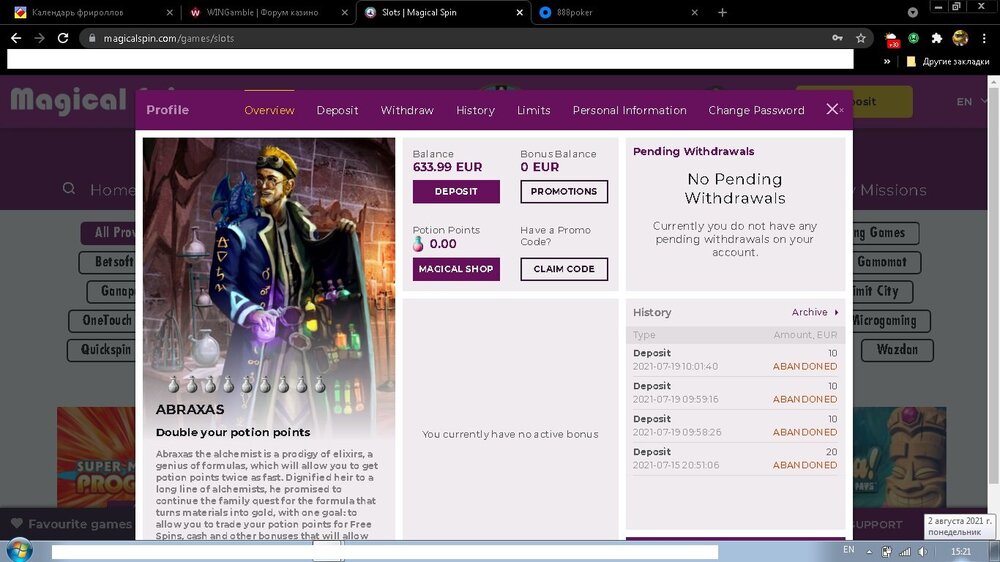The height and width of the screenshot is (562, 1000).
Task: Open the Windows Start menu orb
Action: pyautogui.click(x=20, y=551)
